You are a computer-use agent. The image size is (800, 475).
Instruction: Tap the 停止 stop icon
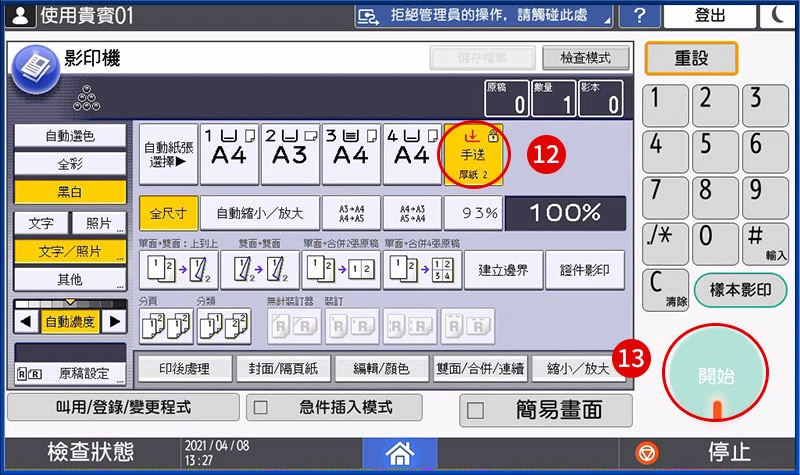(647, 453)
